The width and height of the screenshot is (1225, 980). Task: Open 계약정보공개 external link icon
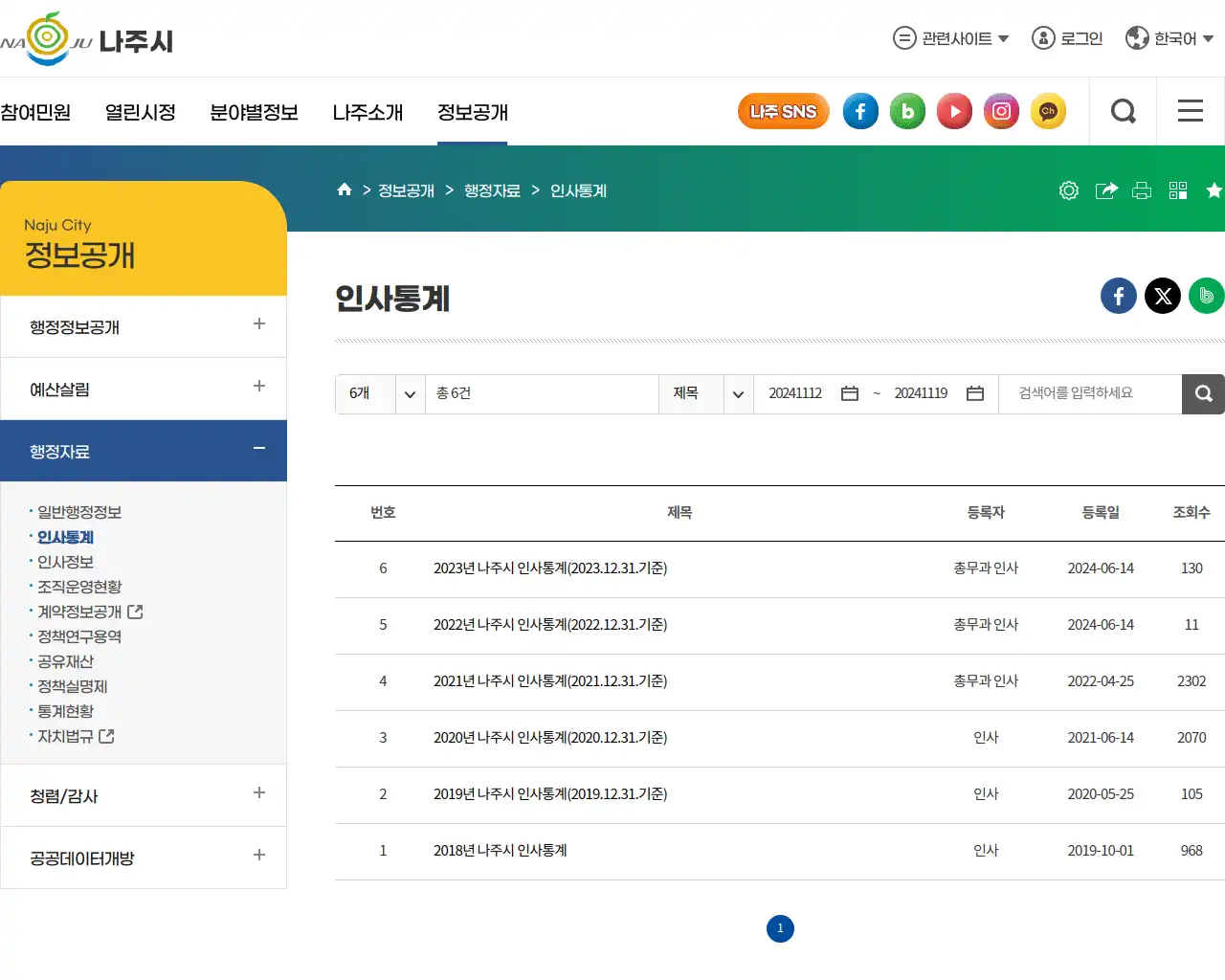pyautogui.click(x=135, y=611)
